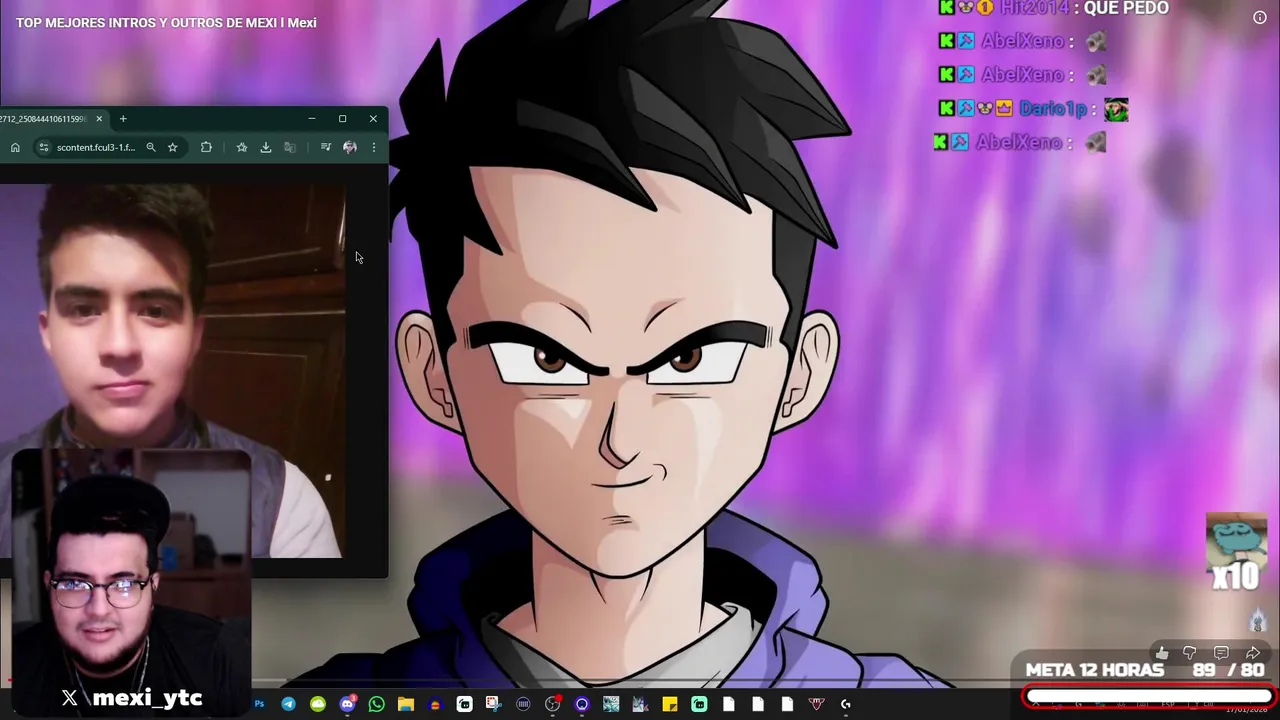
Task: Click the scontent address bar URL
Action: [96, 147]
